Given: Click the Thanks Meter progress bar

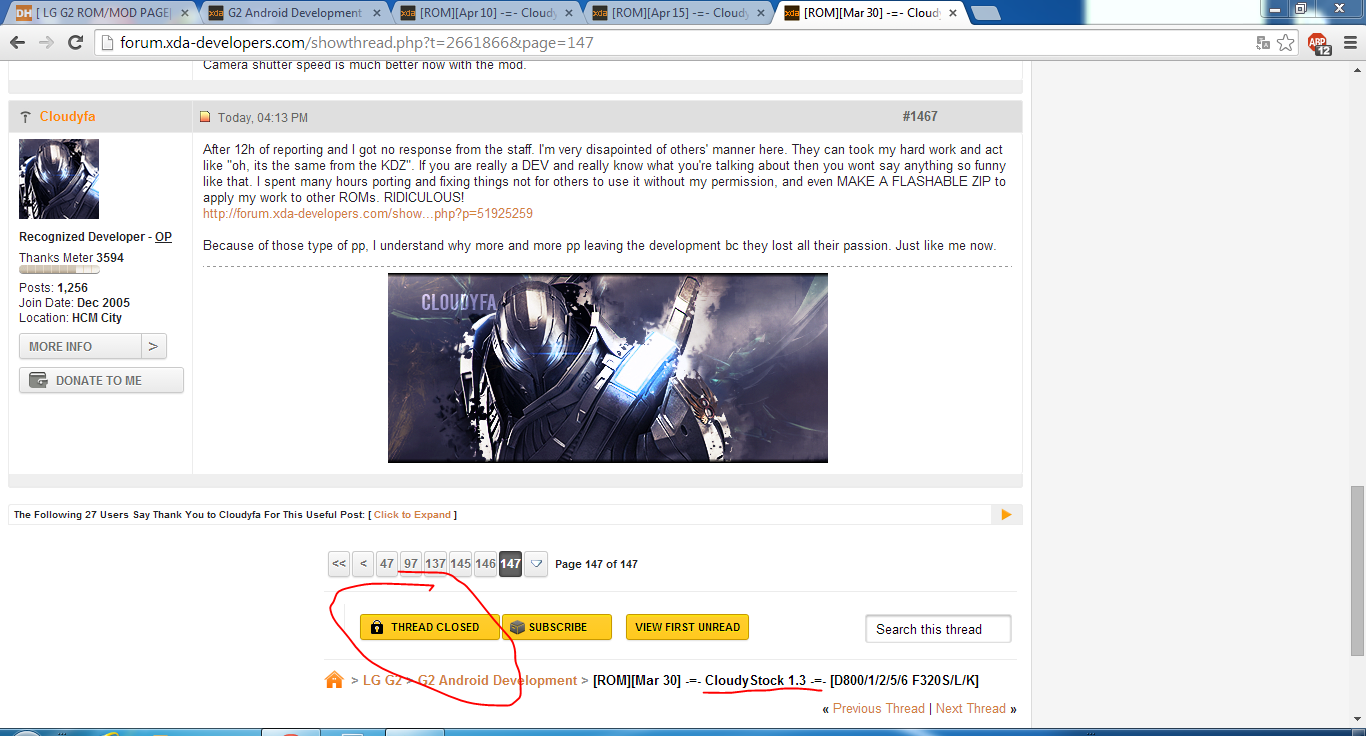Looking at the screenshot, I should point(59,269).
